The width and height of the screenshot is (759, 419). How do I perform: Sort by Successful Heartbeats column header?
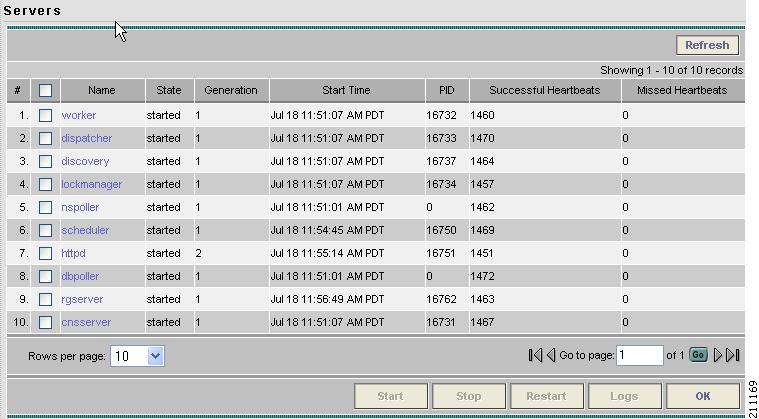(545, 90)
